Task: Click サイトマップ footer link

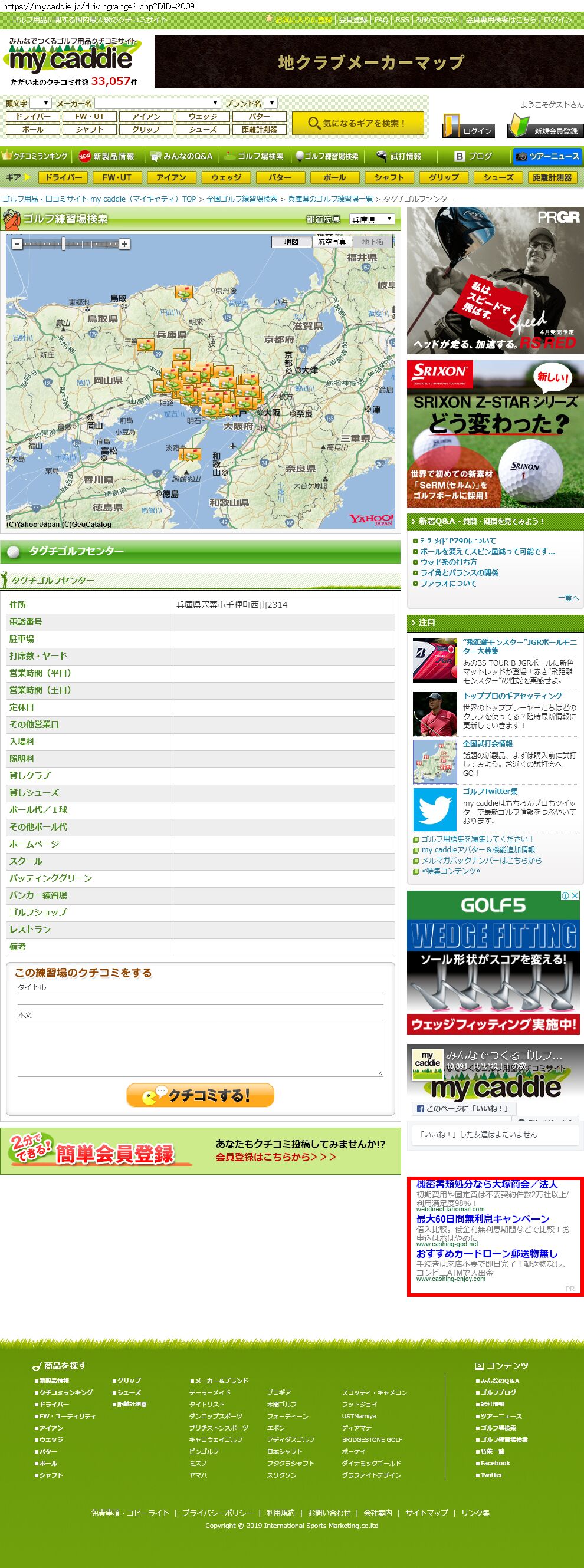Action: coord(426,1513)
